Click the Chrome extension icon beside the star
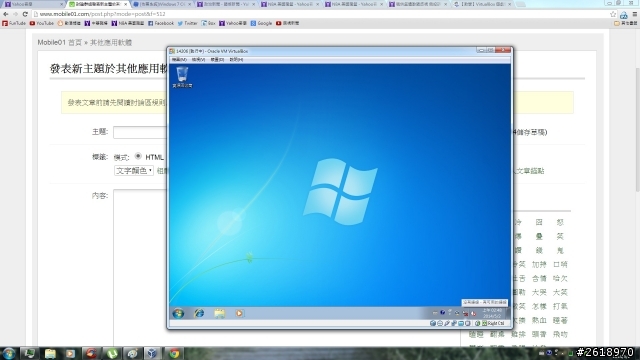 [624, 15]
